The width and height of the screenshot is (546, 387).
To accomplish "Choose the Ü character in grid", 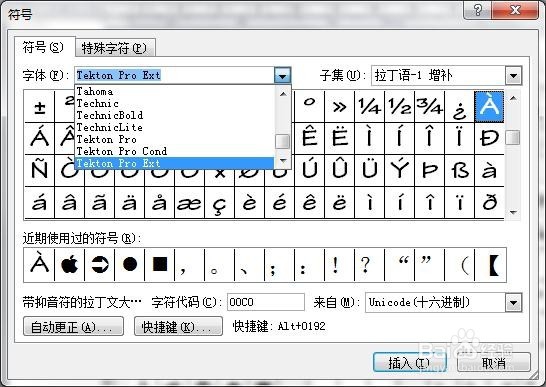I will point(369,171).
